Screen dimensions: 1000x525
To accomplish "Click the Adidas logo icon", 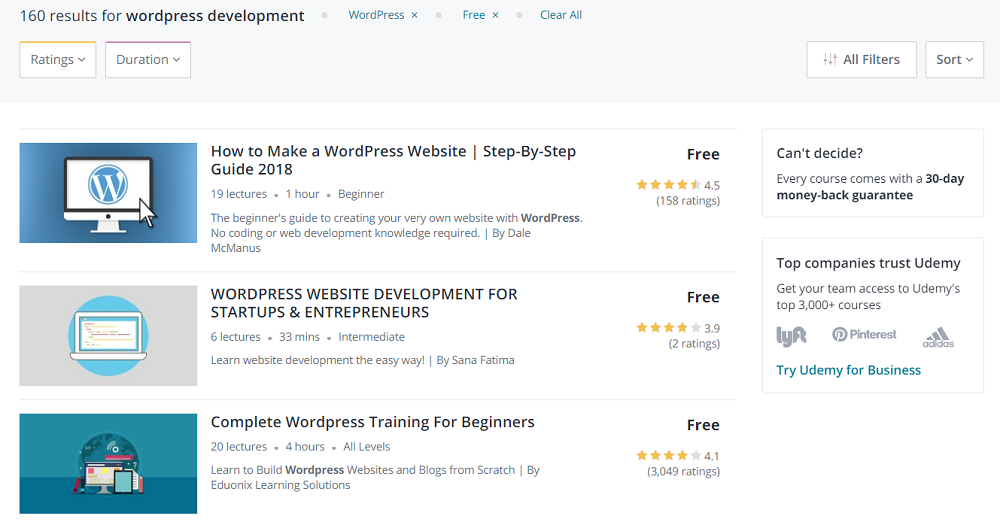I will (x=938, y=337).
